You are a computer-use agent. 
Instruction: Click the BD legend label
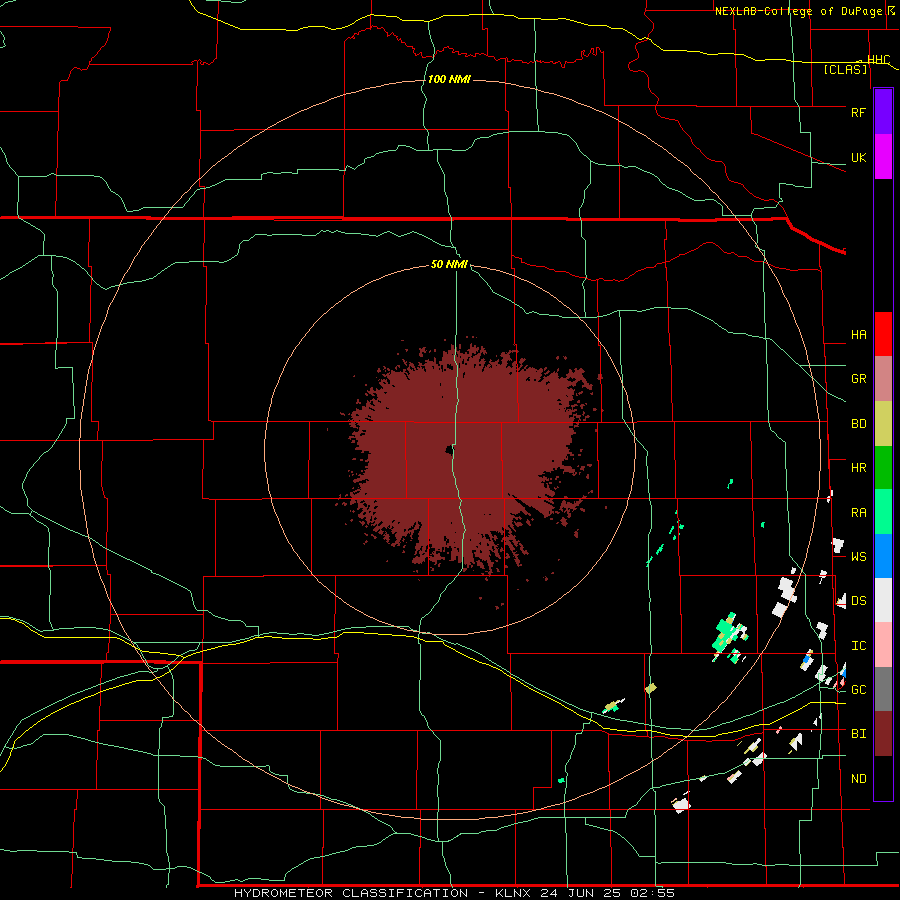point(858,424)
